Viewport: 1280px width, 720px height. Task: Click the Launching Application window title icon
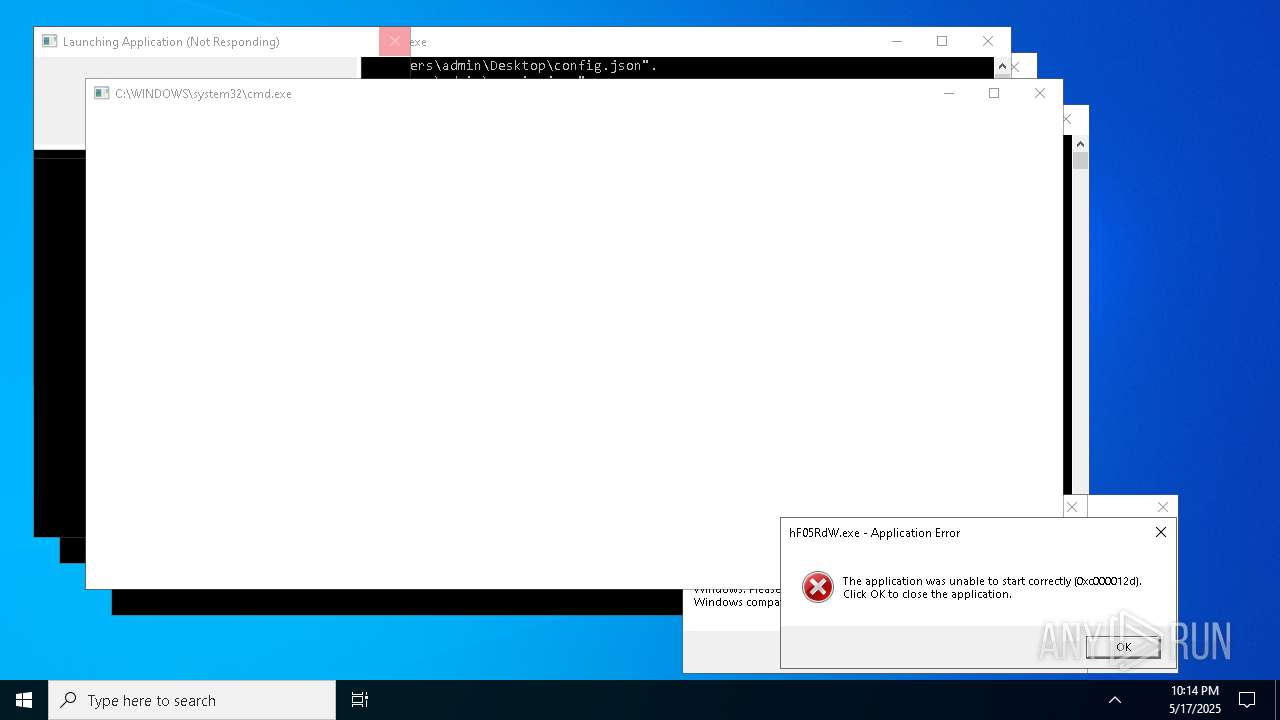49,41
